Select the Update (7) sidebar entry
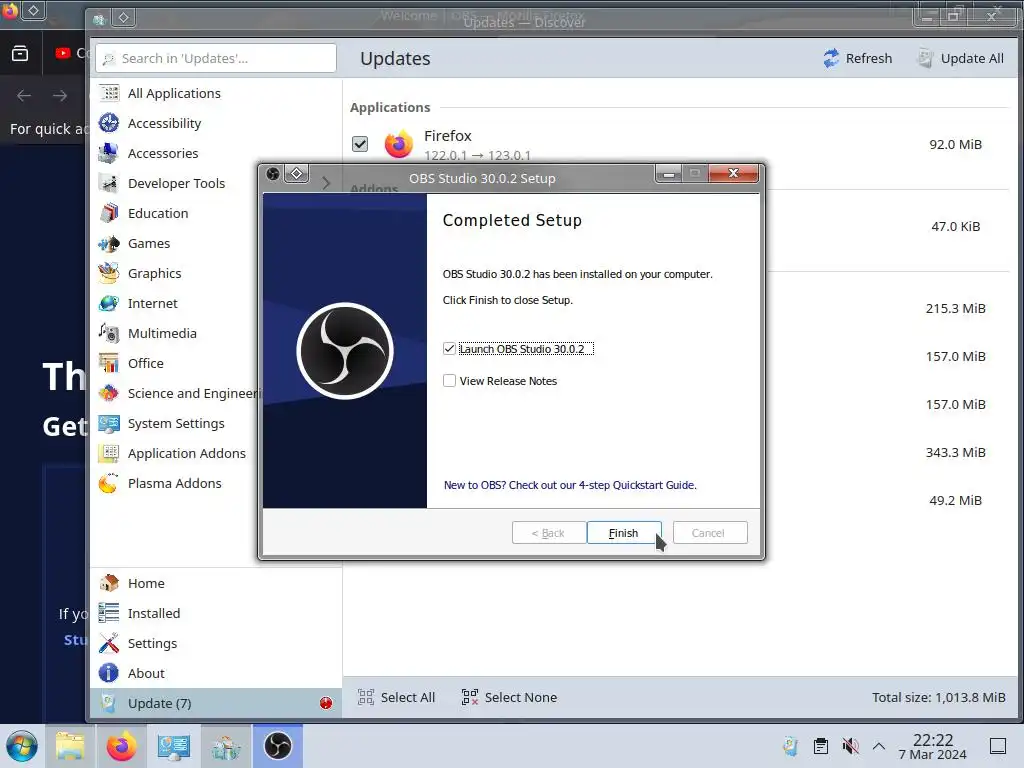 [x=216, y=703]
